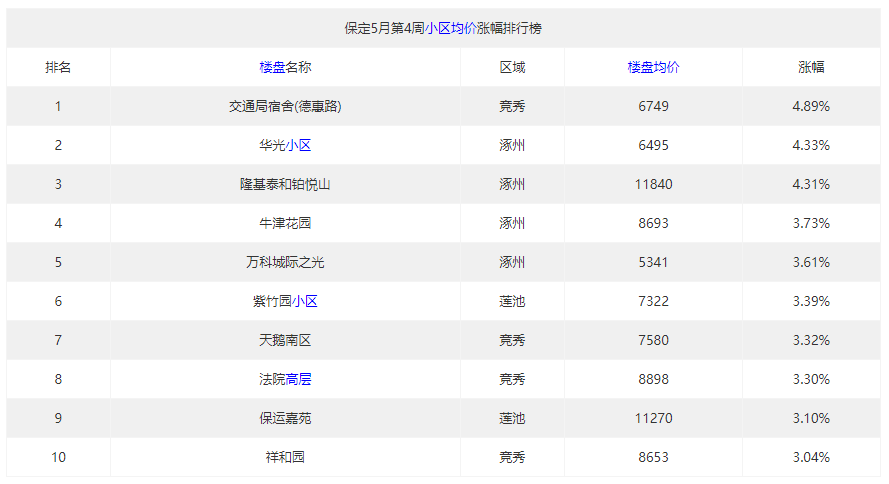Click the 楼盘名称 column header link
This screenshot has width=889, height=484.
point(285,67)
